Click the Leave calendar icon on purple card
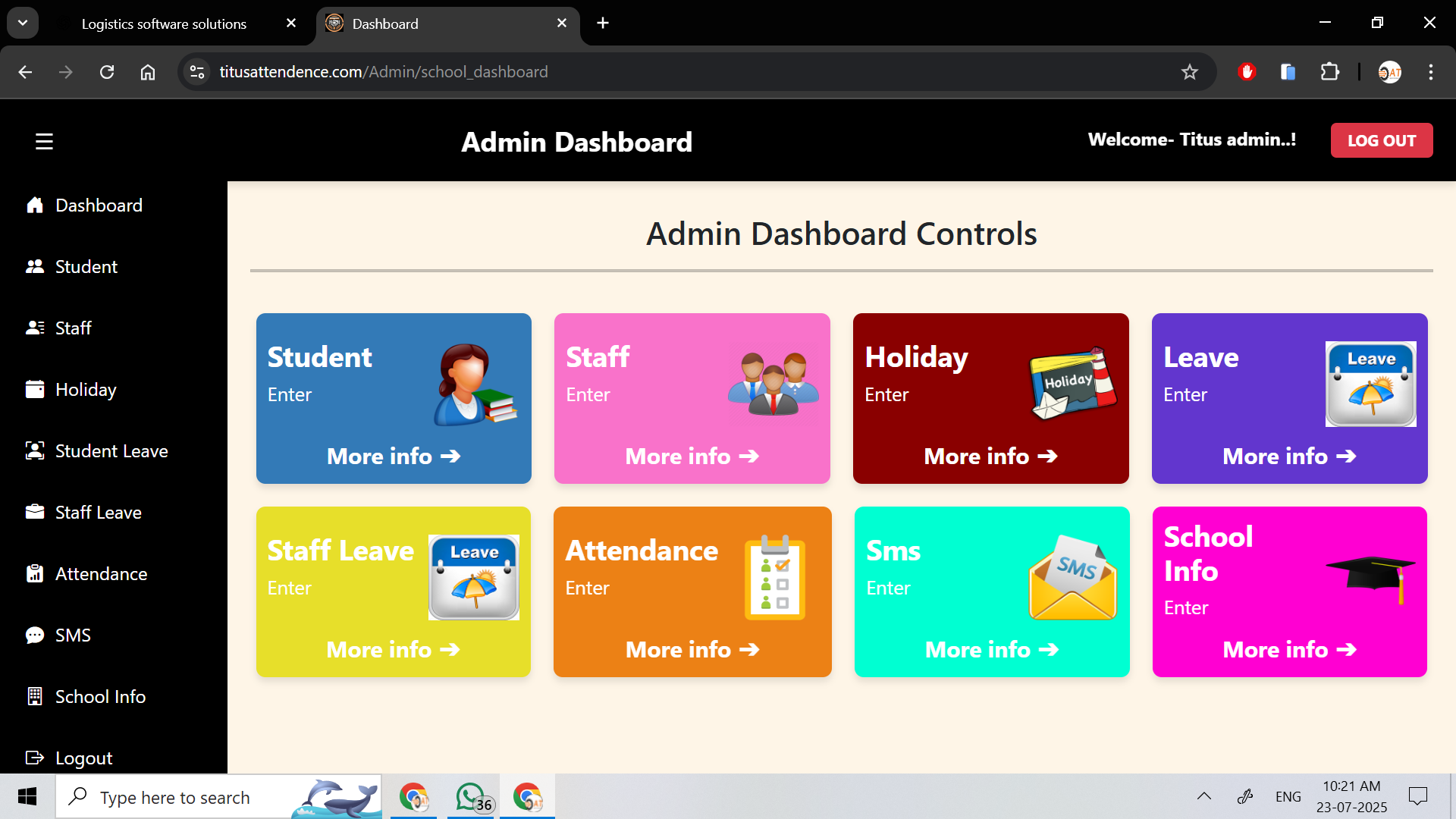 point(1370,384)
